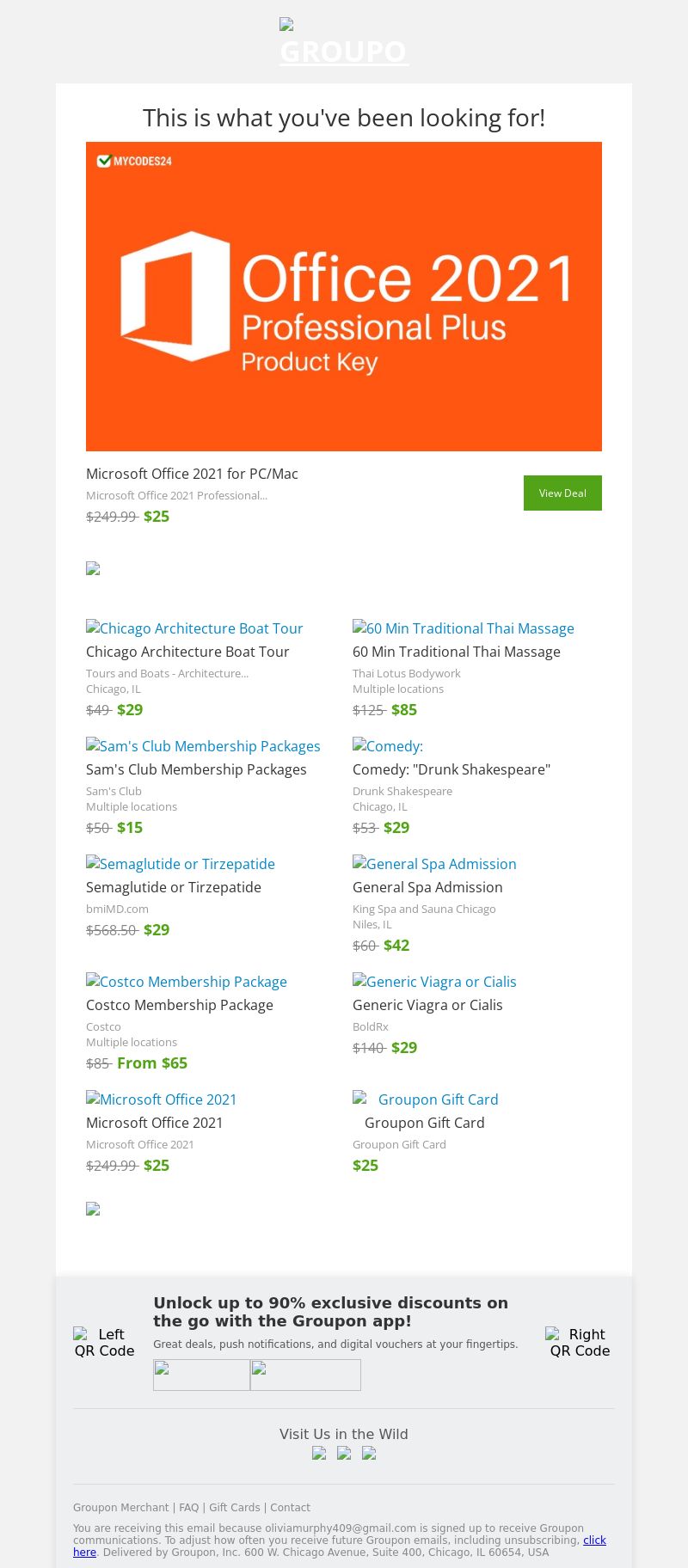Open the Office 2021 Professional Plus banner
The width and height of the screenshot is (688, 1568).
344,297
